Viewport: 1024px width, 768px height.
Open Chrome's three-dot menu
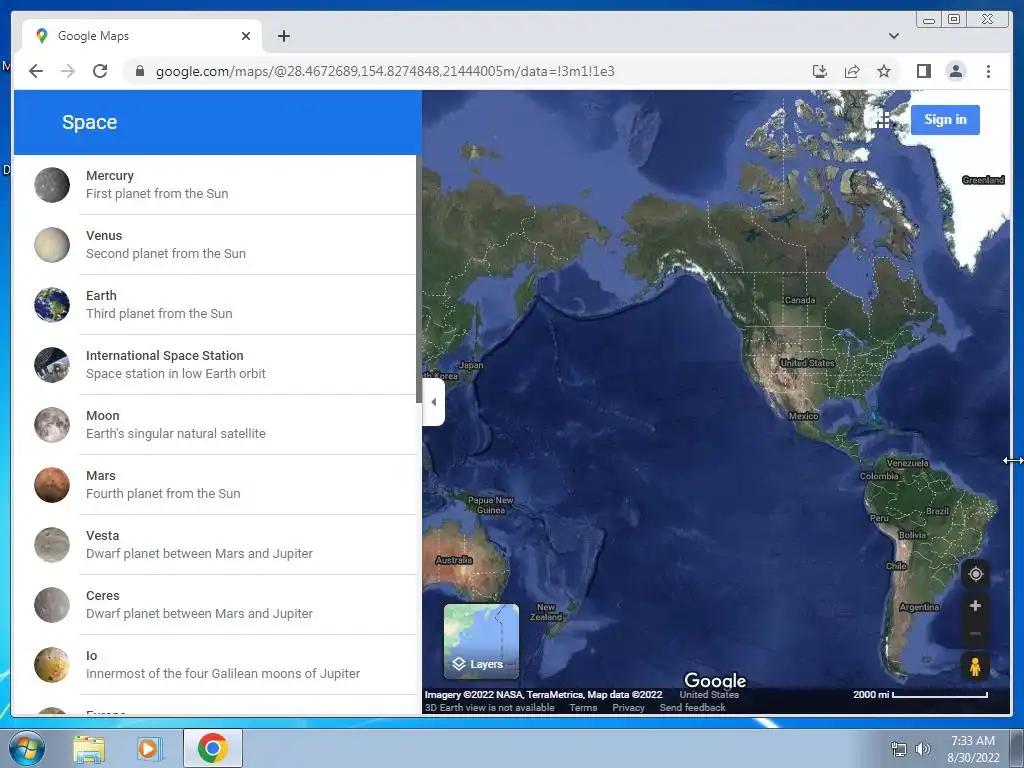(x=988, y=71)
